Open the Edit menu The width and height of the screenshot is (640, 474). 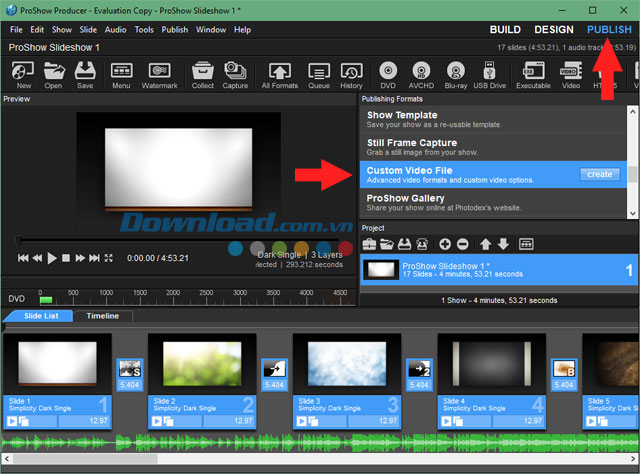point(37,30)
